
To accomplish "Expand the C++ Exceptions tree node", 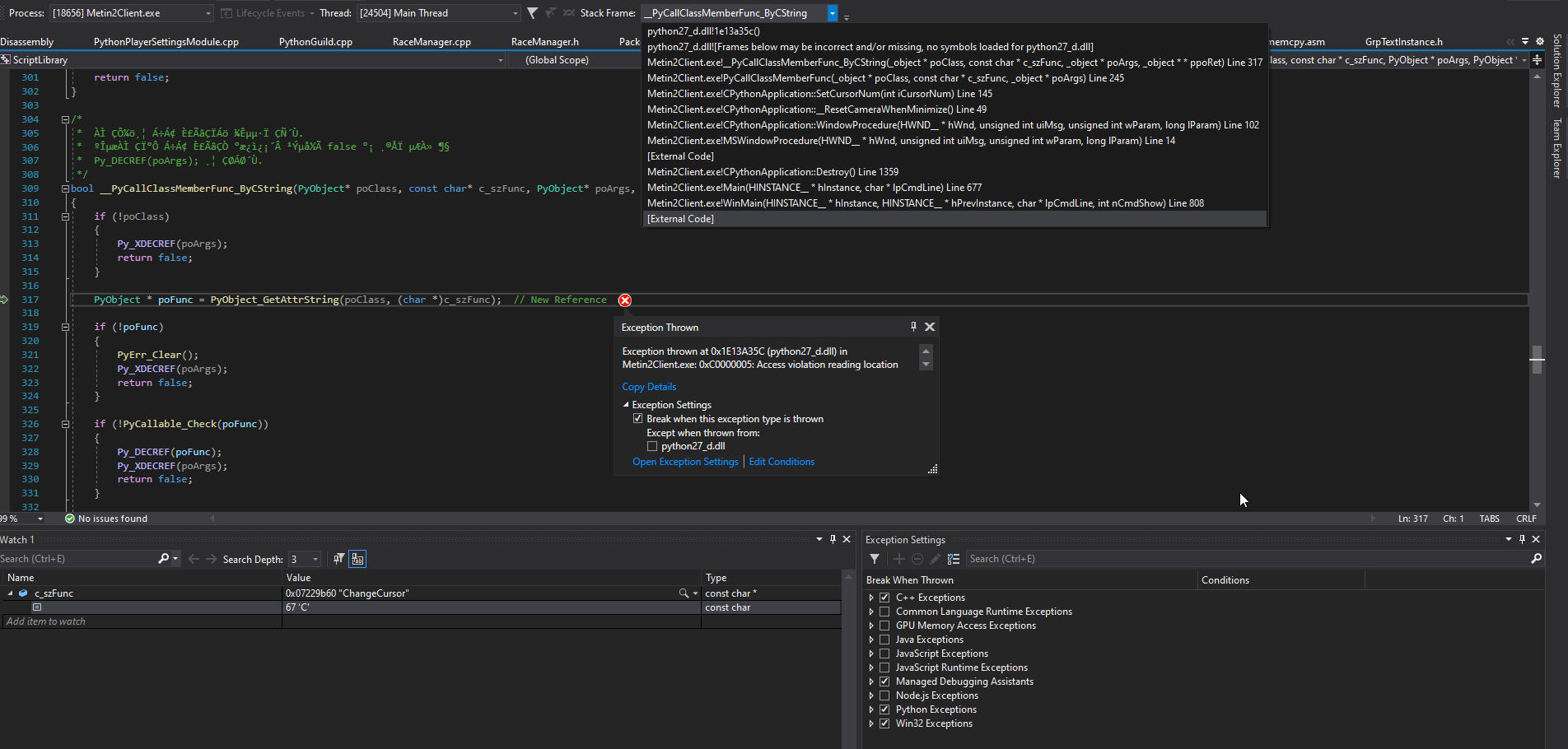I will (871, 598).
